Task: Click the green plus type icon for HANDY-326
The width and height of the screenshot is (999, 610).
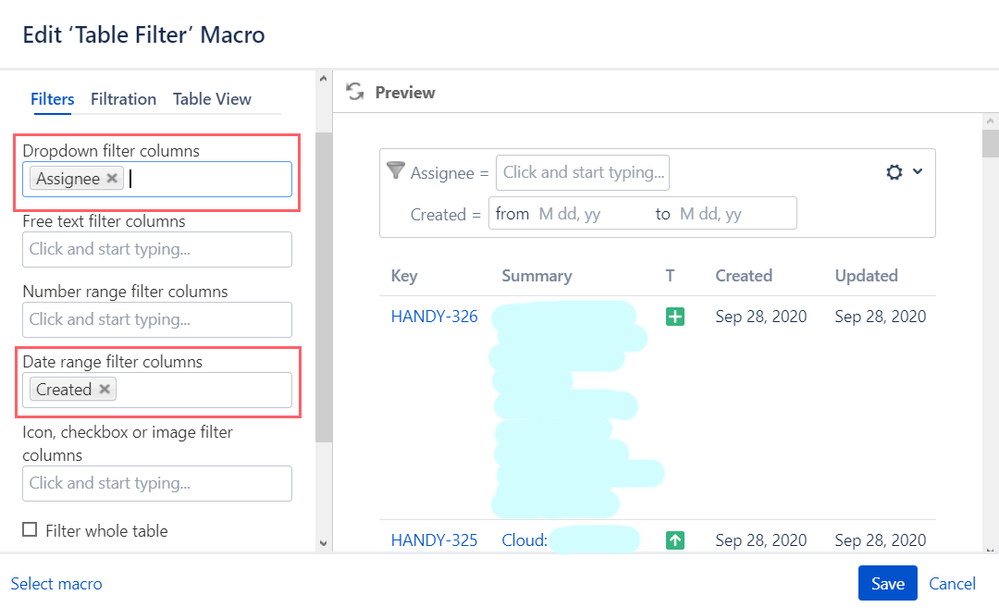Action: 673,316
